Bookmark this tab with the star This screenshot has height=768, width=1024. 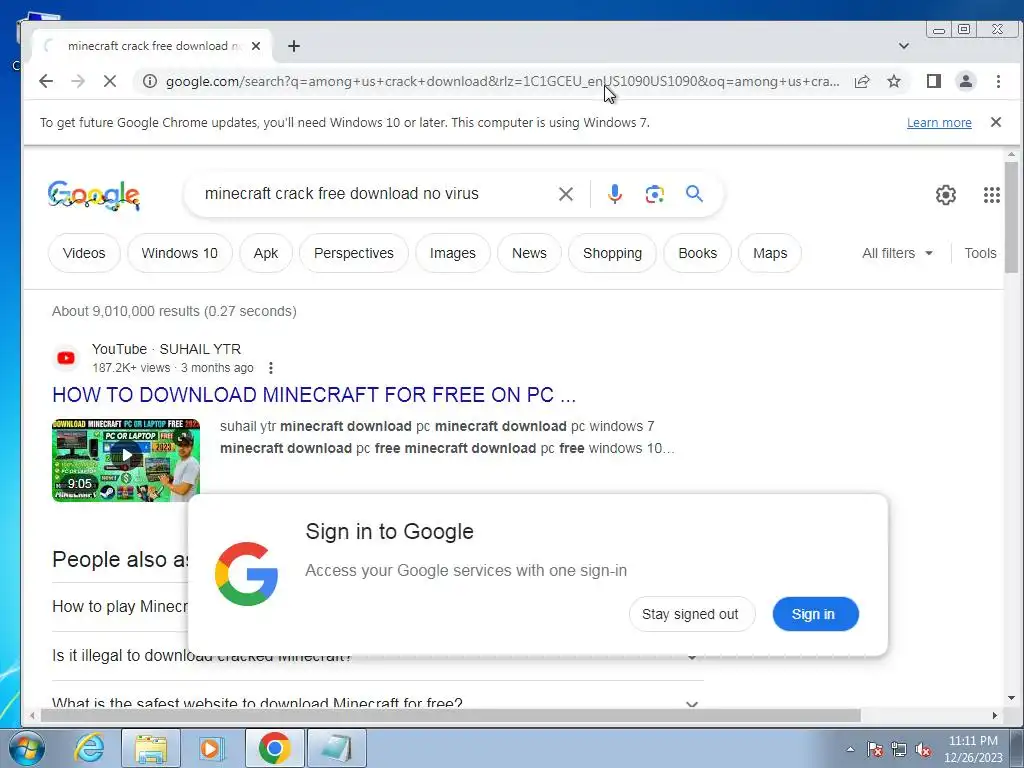(x=893, y=82)
